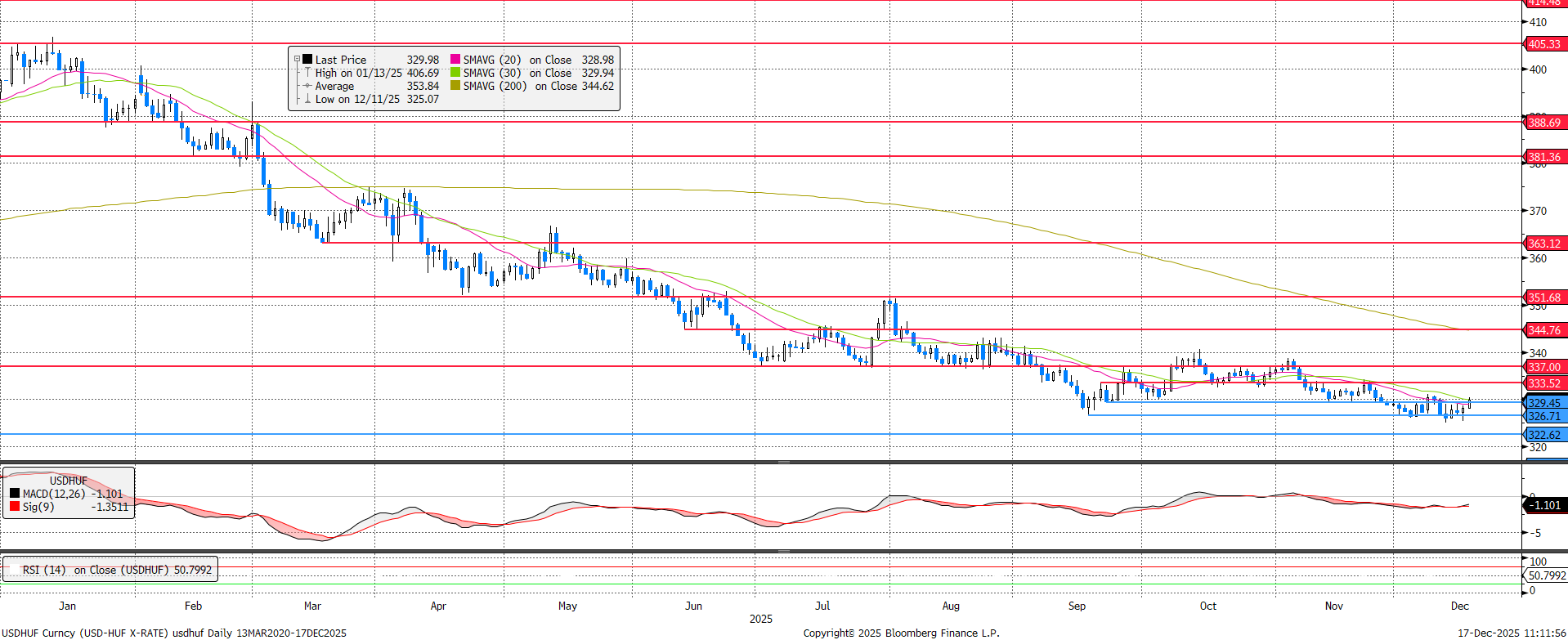Click the 344.76 red level label
This screenshot has width=1568, height=640.
coord(1544,330)
